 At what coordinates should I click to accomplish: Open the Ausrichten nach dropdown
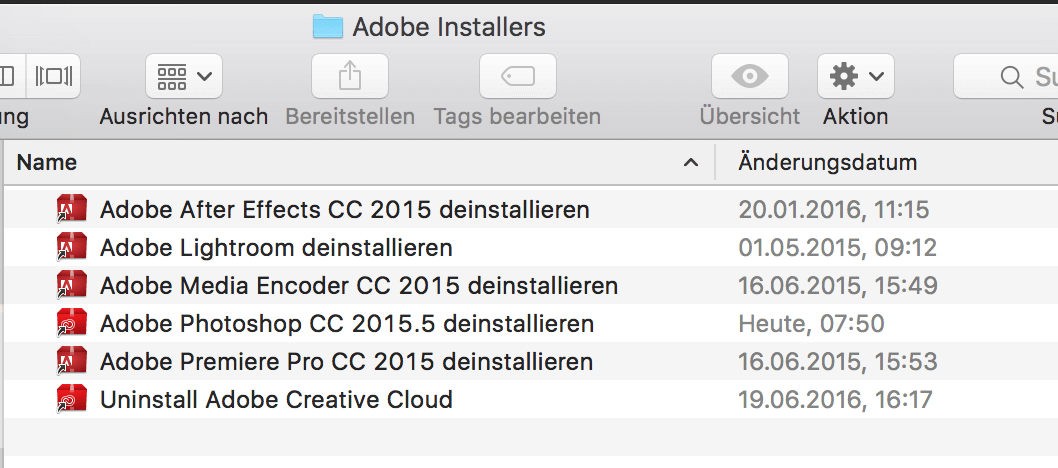point(184,76)
